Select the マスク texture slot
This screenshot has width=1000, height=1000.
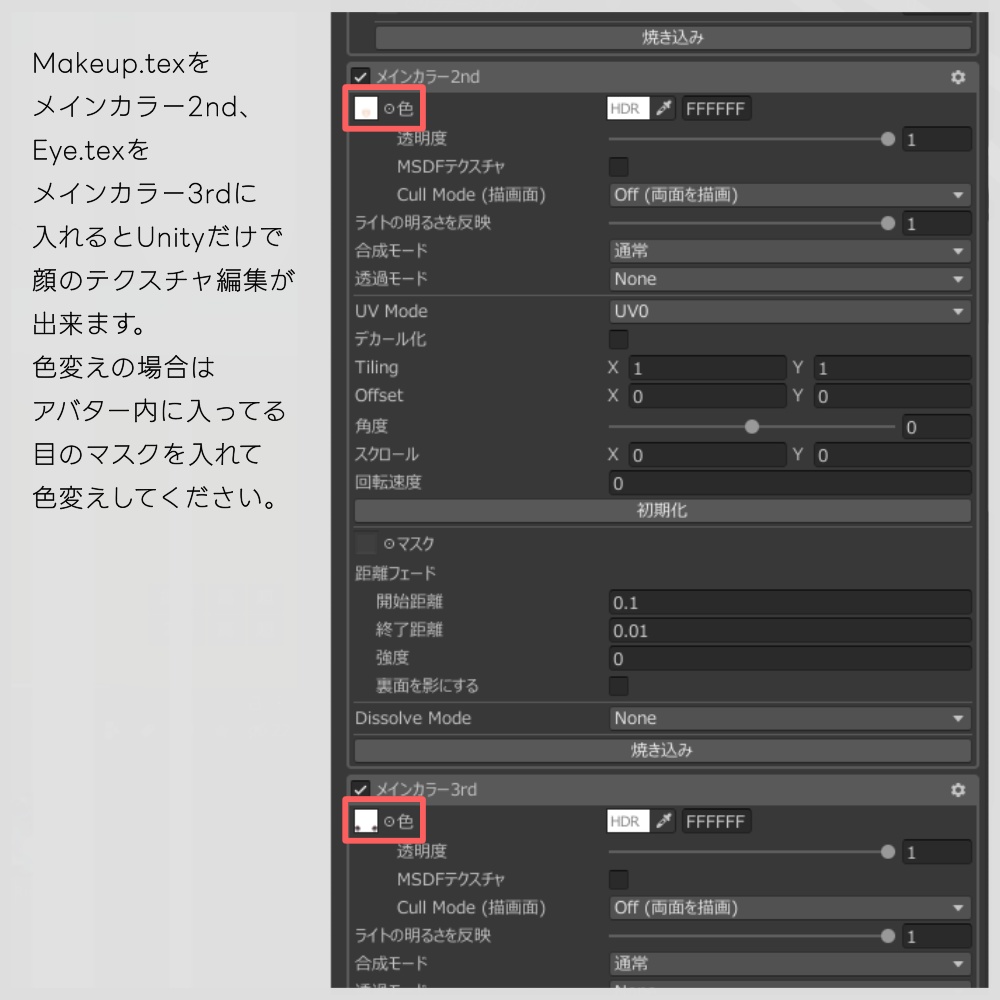pyautogui.click(x=368, y=543)
